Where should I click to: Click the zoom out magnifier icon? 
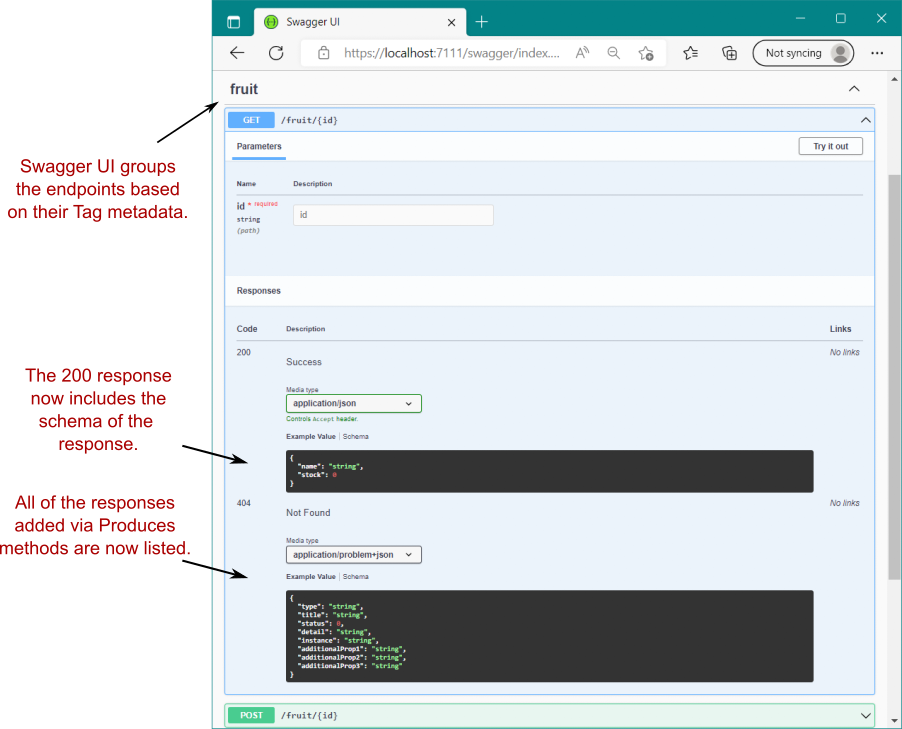(x=614, y=53)
